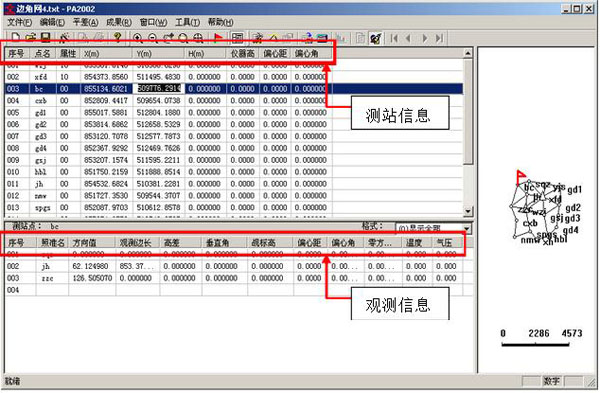The image size is (600, 393).
Task: Open the 平差(A) menu
Action: pyautogui.click(x=85, y=22)
